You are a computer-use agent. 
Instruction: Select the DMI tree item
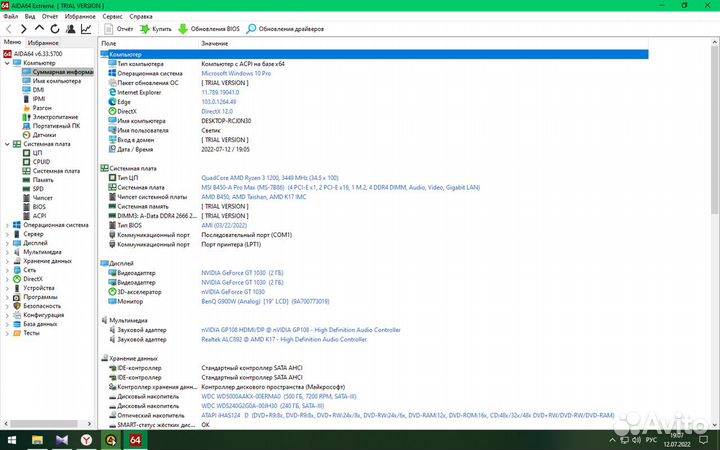34,90
